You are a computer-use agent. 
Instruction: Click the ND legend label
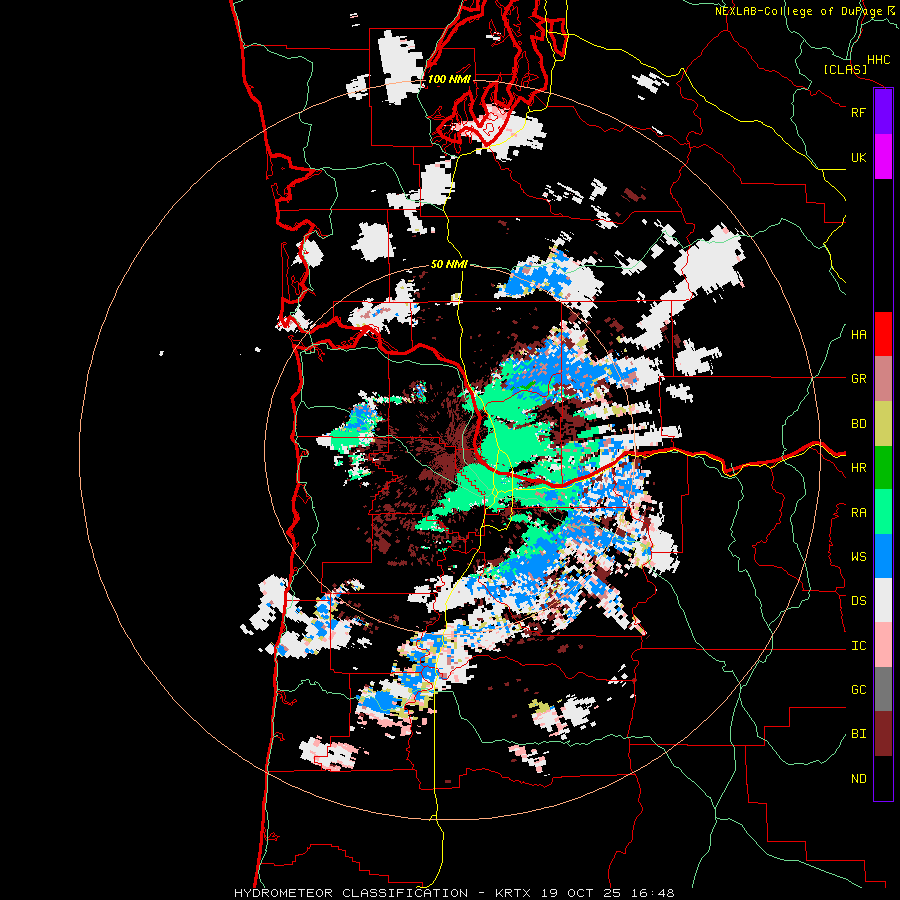pyautogui.click(x=858, y=779)
